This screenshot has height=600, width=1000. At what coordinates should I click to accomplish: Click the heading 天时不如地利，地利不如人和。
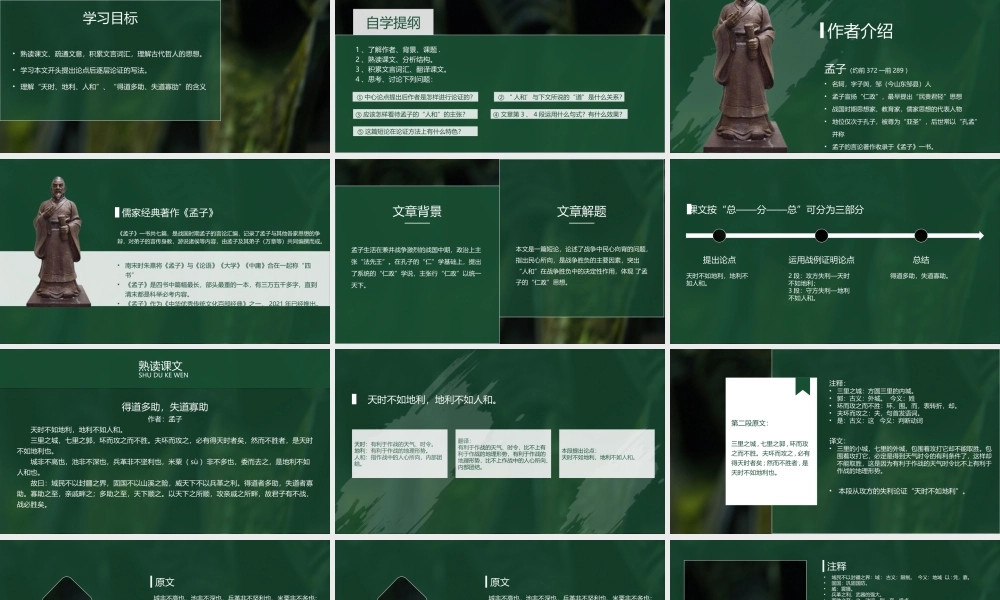(x=432, y=400)
